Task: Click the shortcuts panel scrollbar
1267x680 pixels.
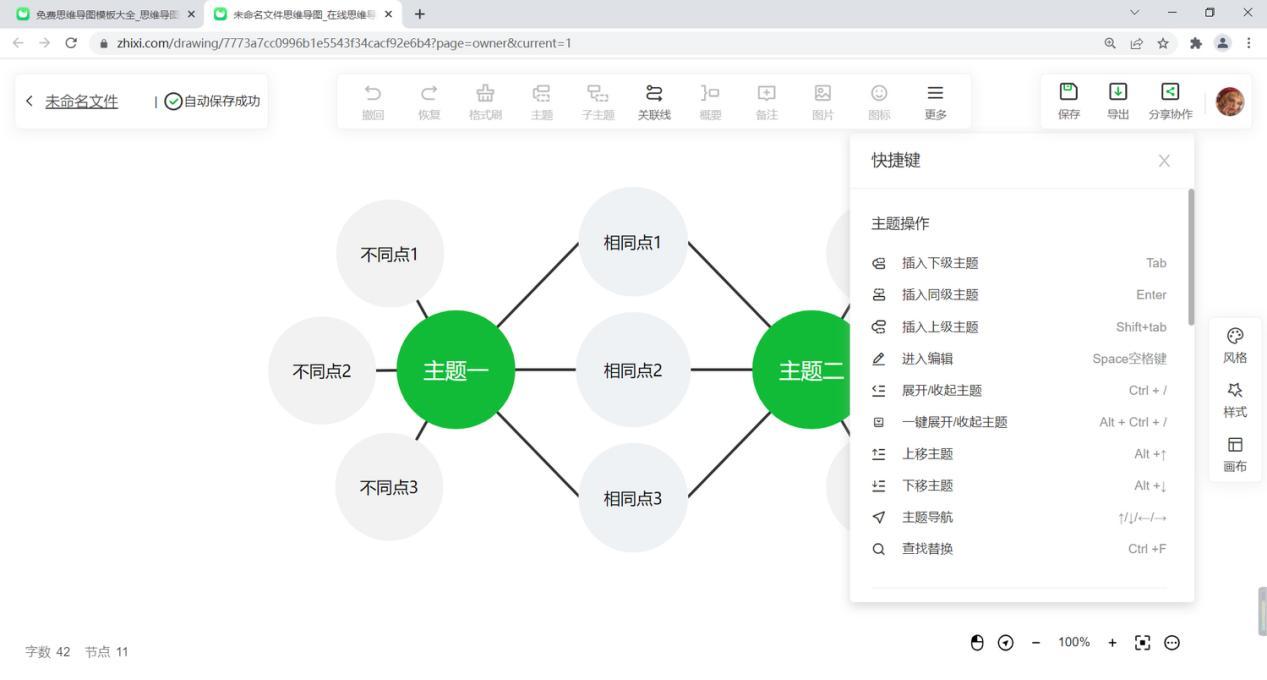Action: [1190, 257]
